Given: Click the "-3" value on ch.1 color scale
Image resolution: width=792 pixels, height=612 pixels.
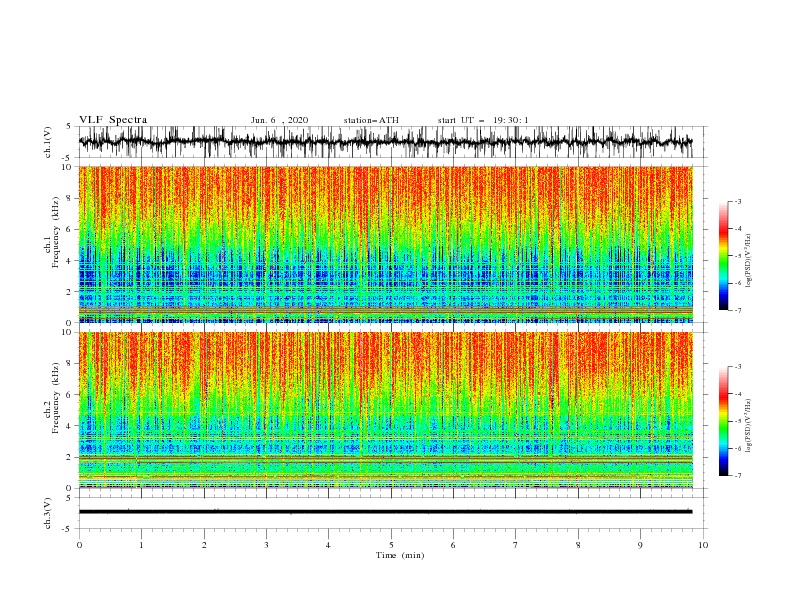Looking at the screenshot, I should click(737, 201).
